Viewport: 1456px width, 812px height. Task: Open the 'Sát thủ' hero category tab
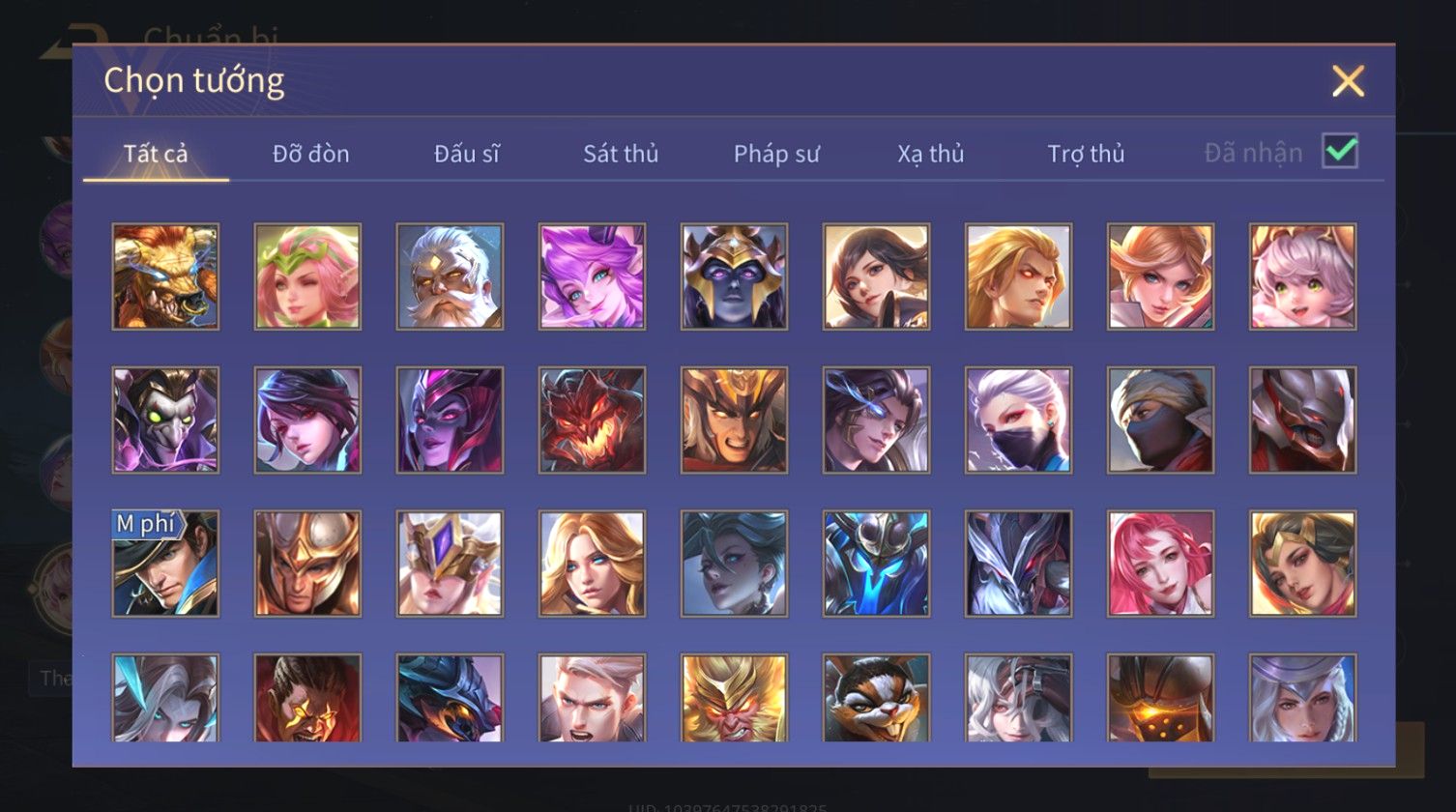pos(621,154)
